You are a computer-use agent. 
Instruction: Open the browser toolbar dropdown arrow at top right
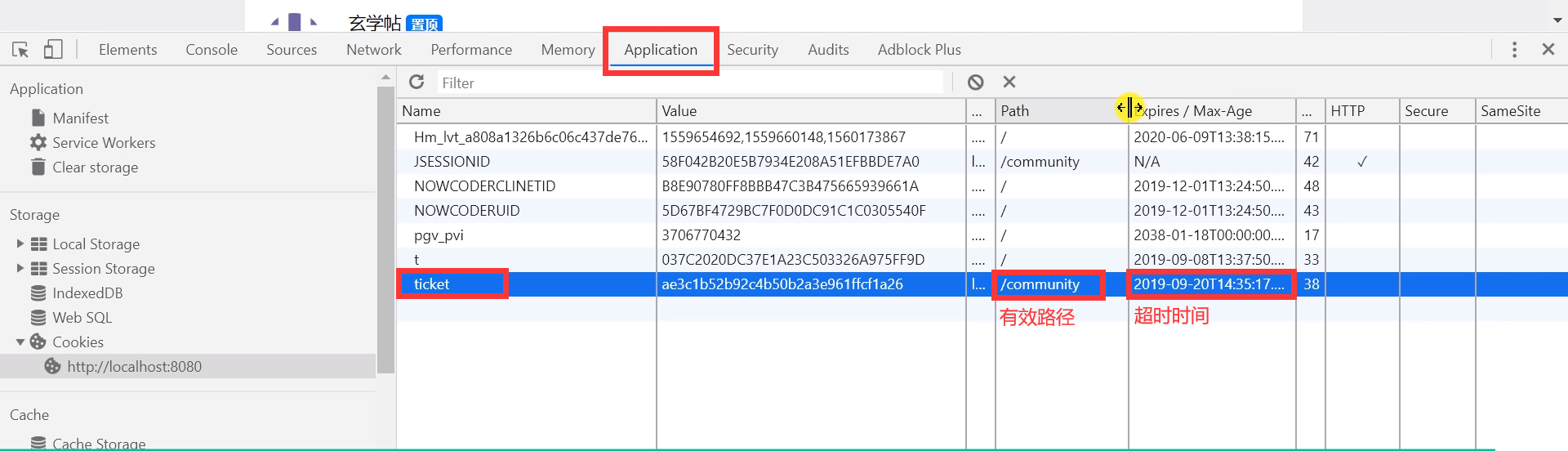point(1557,21)
